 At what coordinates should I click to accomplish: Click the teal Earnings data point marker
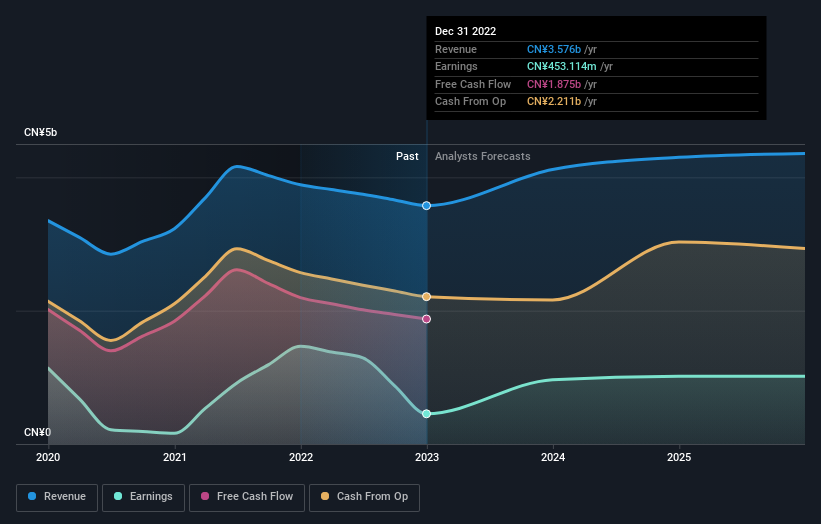[427, 414]
